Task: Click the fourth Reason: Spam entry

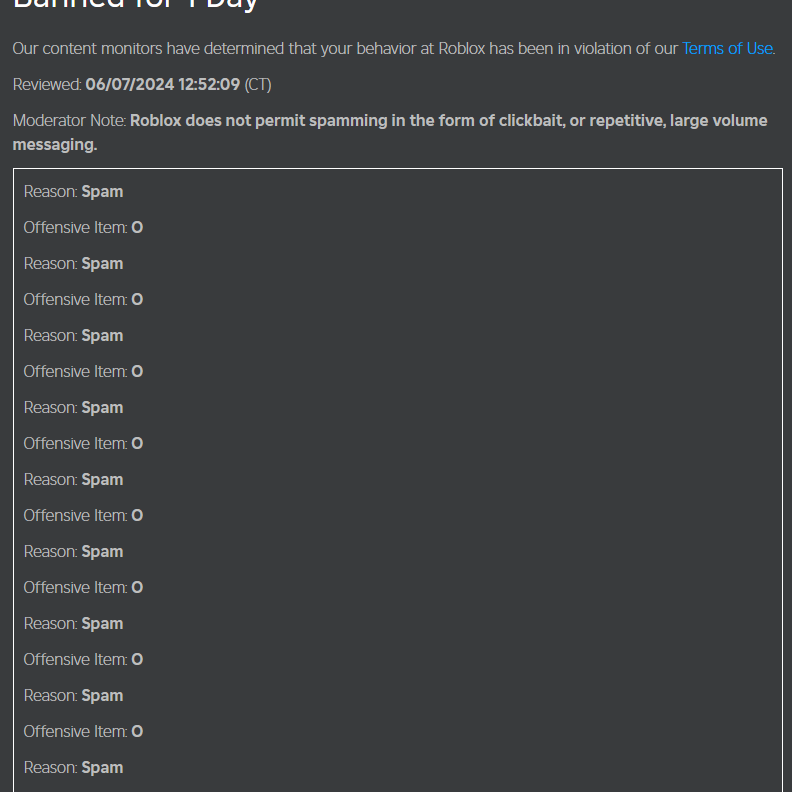Action: click(x=73, y=408)
